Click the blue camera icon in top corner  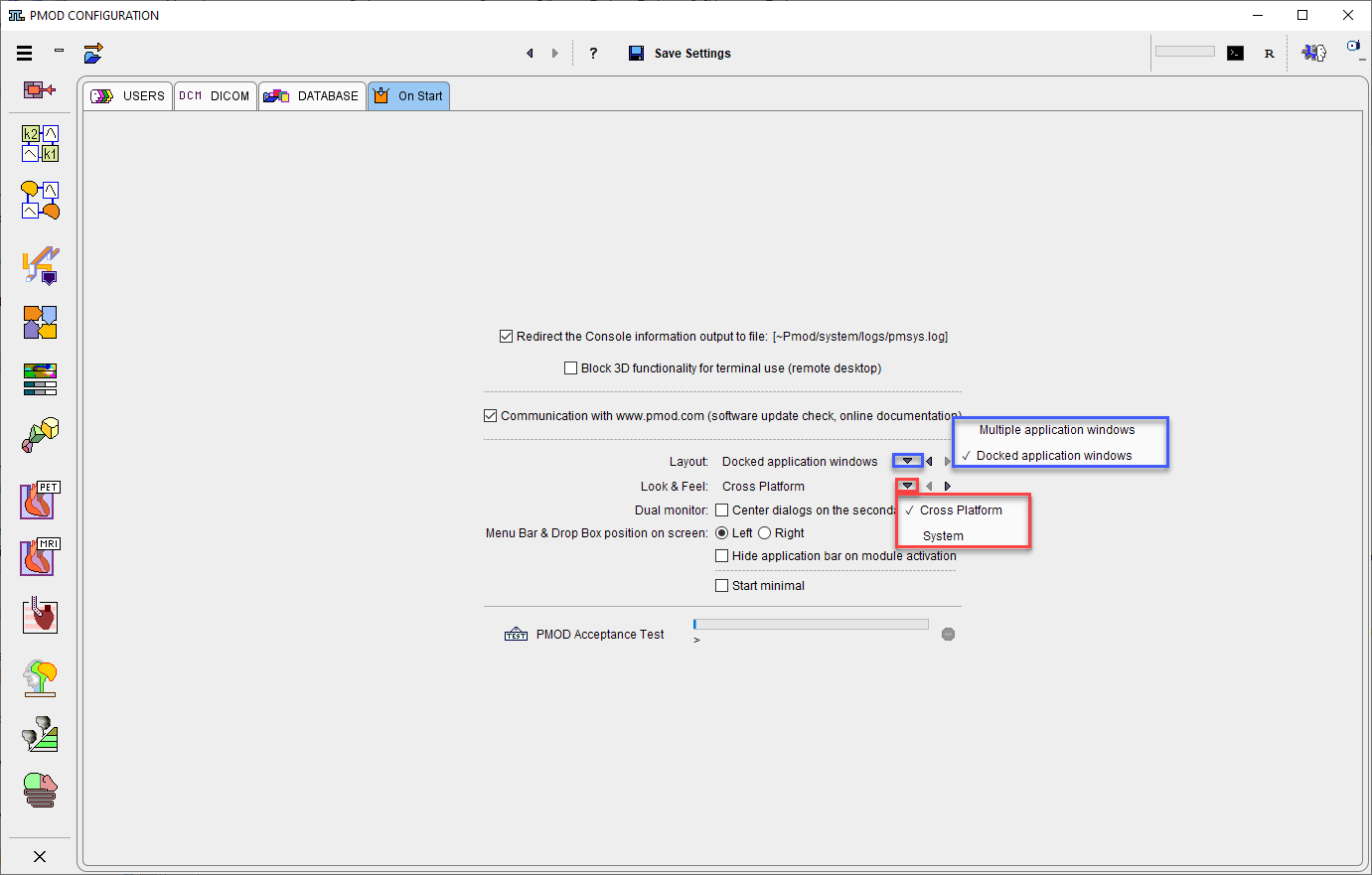coord(1353,46)
